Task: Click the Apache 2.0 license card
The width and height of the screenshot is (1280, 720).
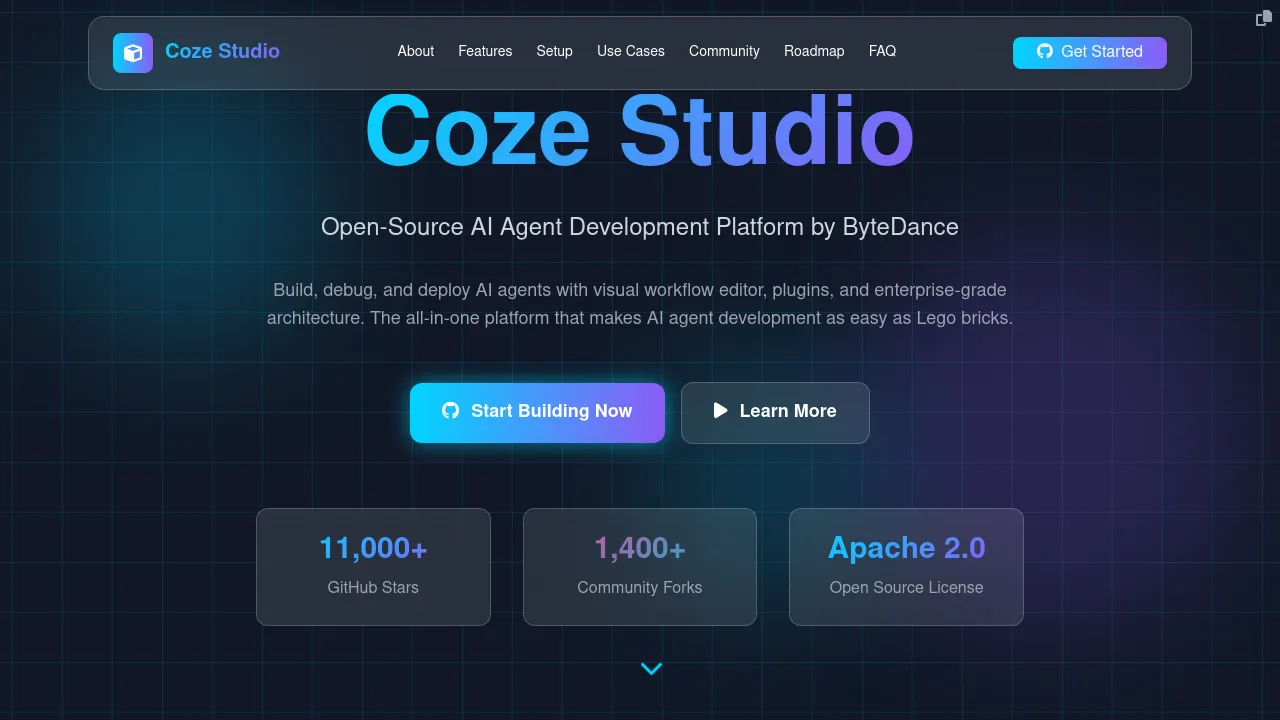Action: click(x=906, y=567)
